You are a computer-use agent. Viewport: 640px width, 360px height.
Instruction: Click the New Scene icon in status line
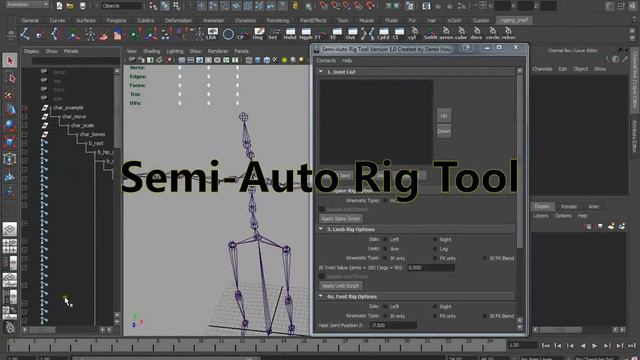[60, 6]
